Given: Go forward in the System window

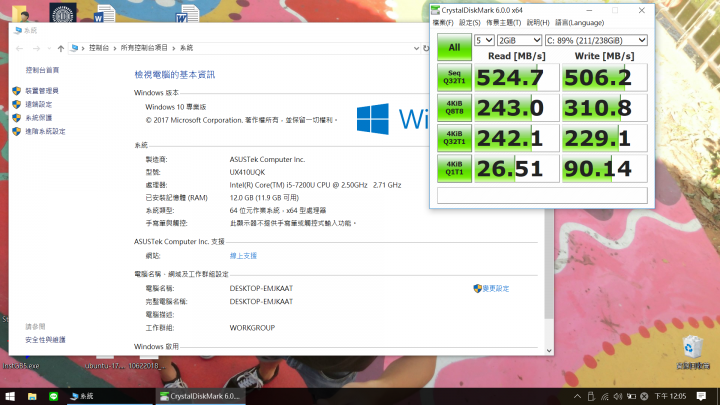Looking at the screenshot, I should 36,48.
